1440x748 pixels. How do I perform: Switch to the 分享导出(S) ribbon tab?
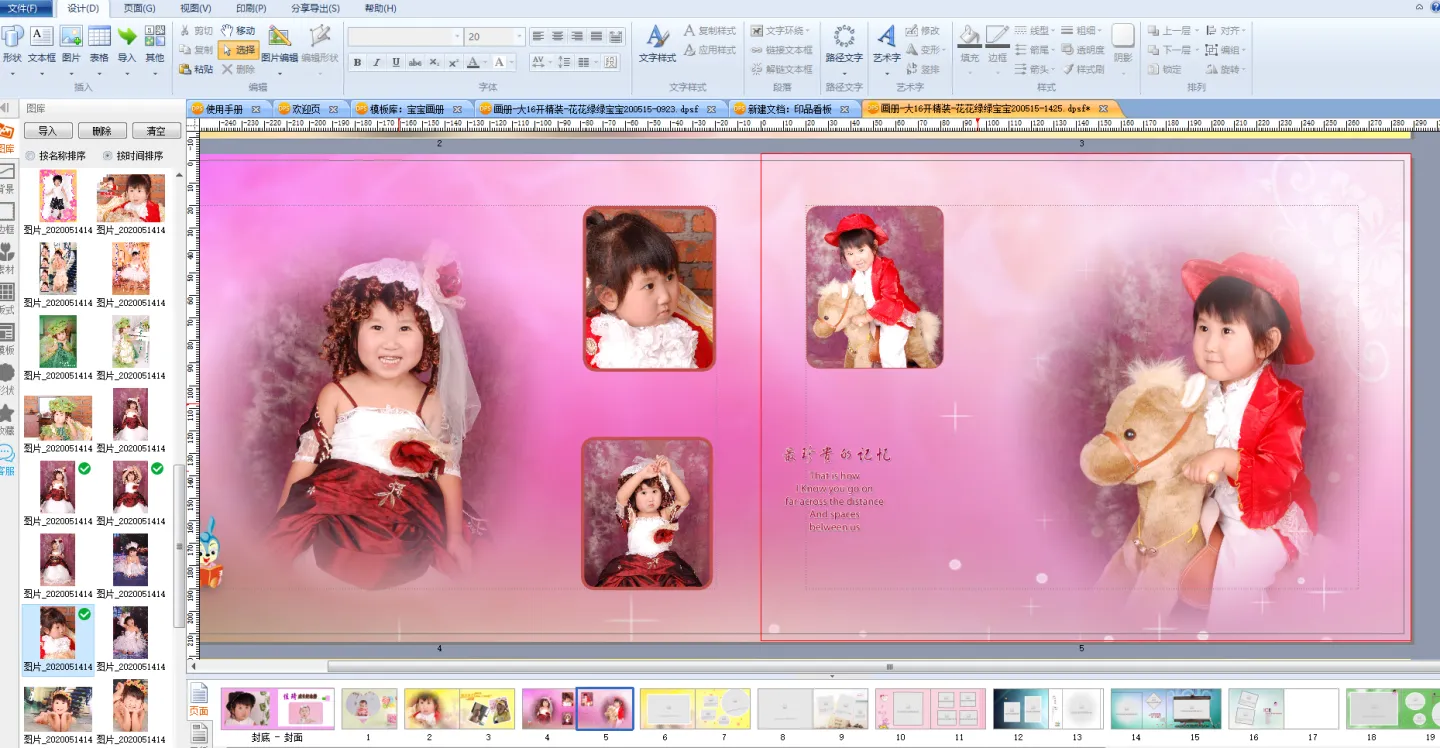point(315,8)
